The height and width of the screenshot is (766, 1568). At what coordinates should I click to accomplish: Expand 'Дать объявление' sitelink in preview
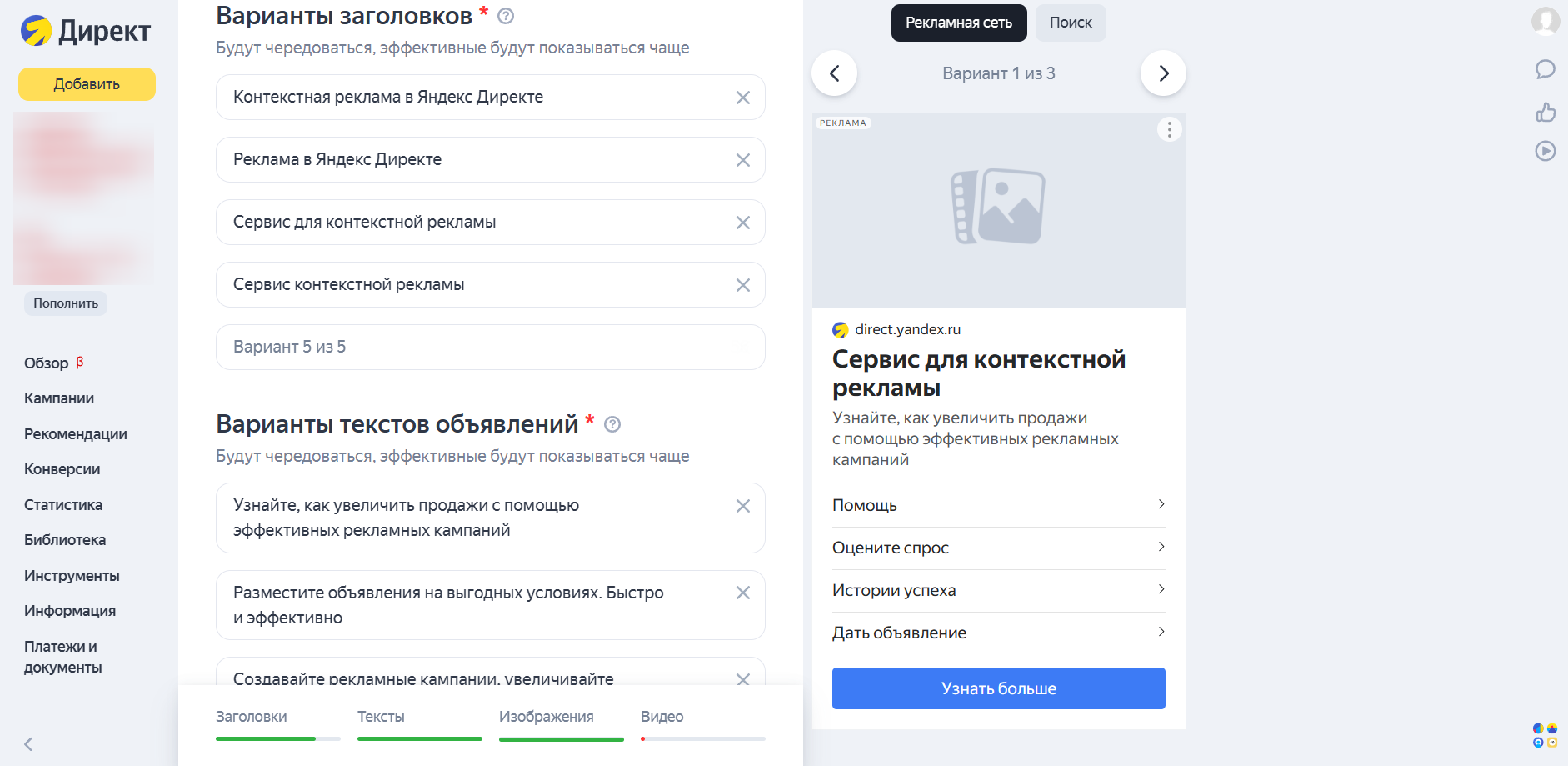click(998, 633)
